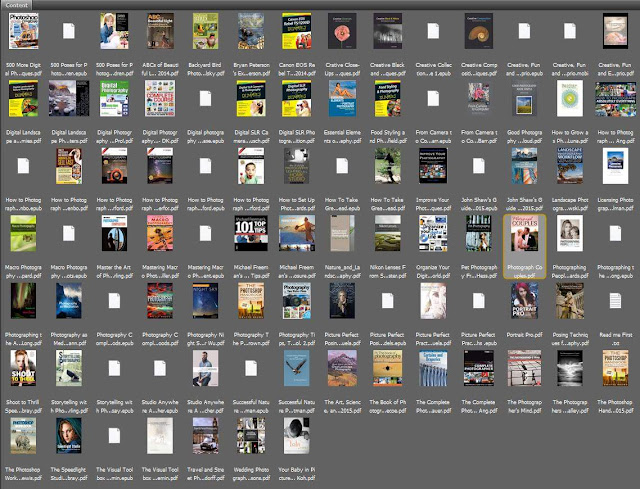Image resolution: width=640 pixels, height=489 pixels.
Task: Open the Essential Elements portrait photography cover
Action: point(342,98)
